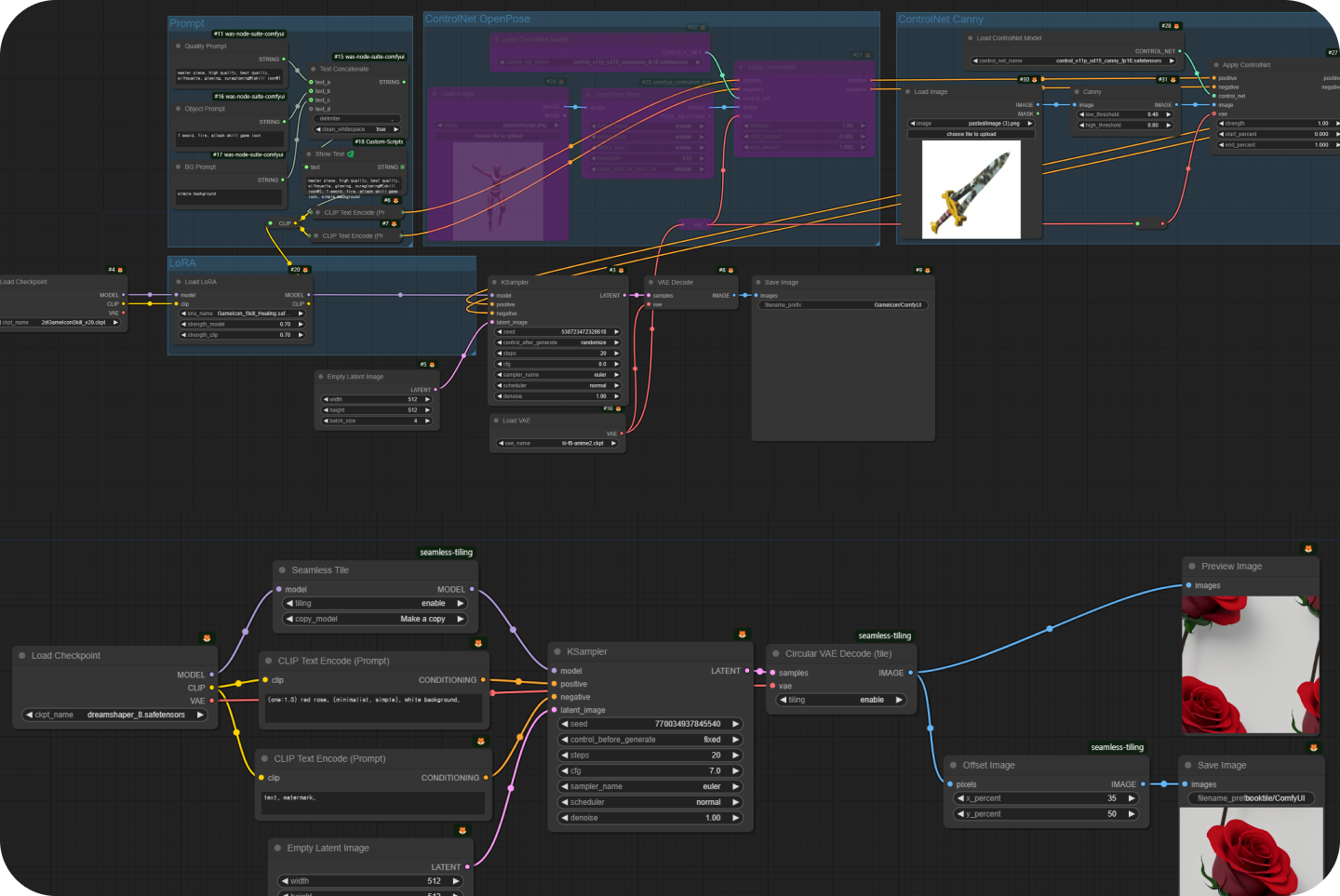
Task: Increase x_percent with its right arrow
Action: (x=1132, y=798)
